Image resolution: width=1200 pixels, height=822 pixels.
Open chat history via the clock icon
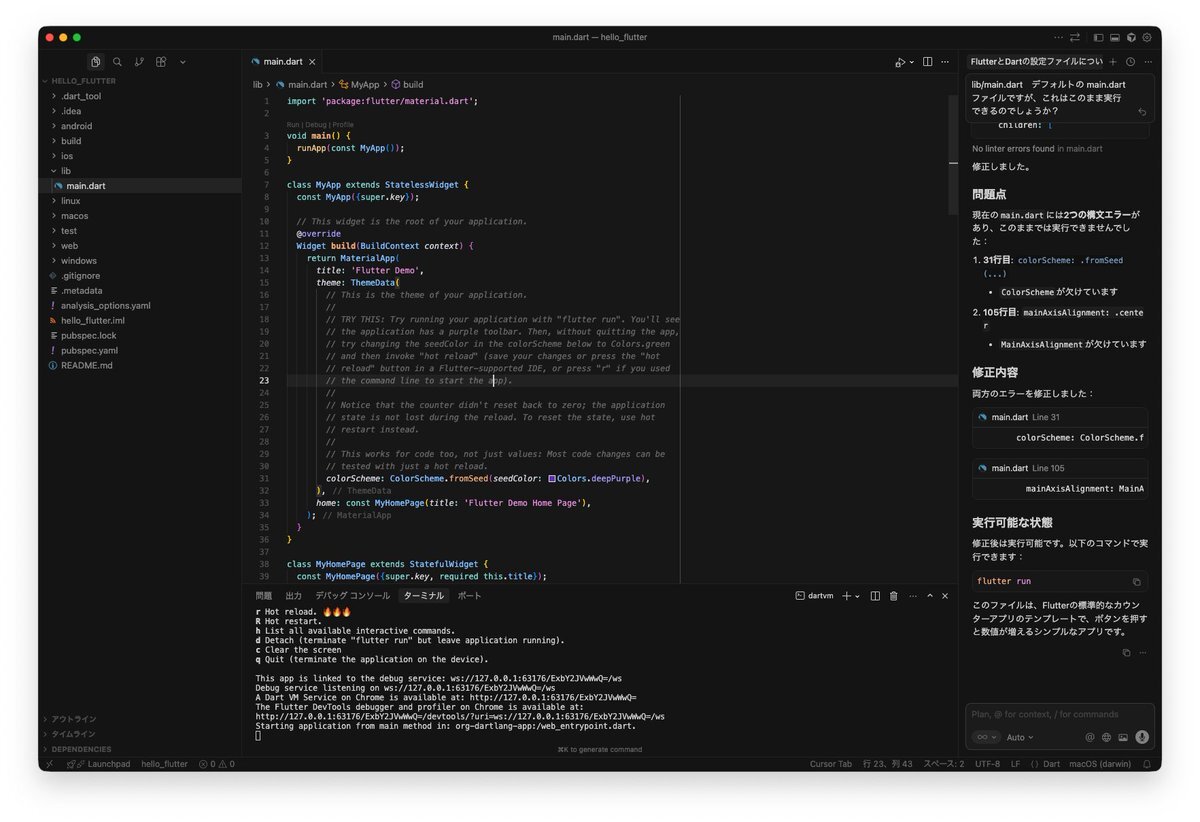pyautogui.click(x=1130, y=62)
